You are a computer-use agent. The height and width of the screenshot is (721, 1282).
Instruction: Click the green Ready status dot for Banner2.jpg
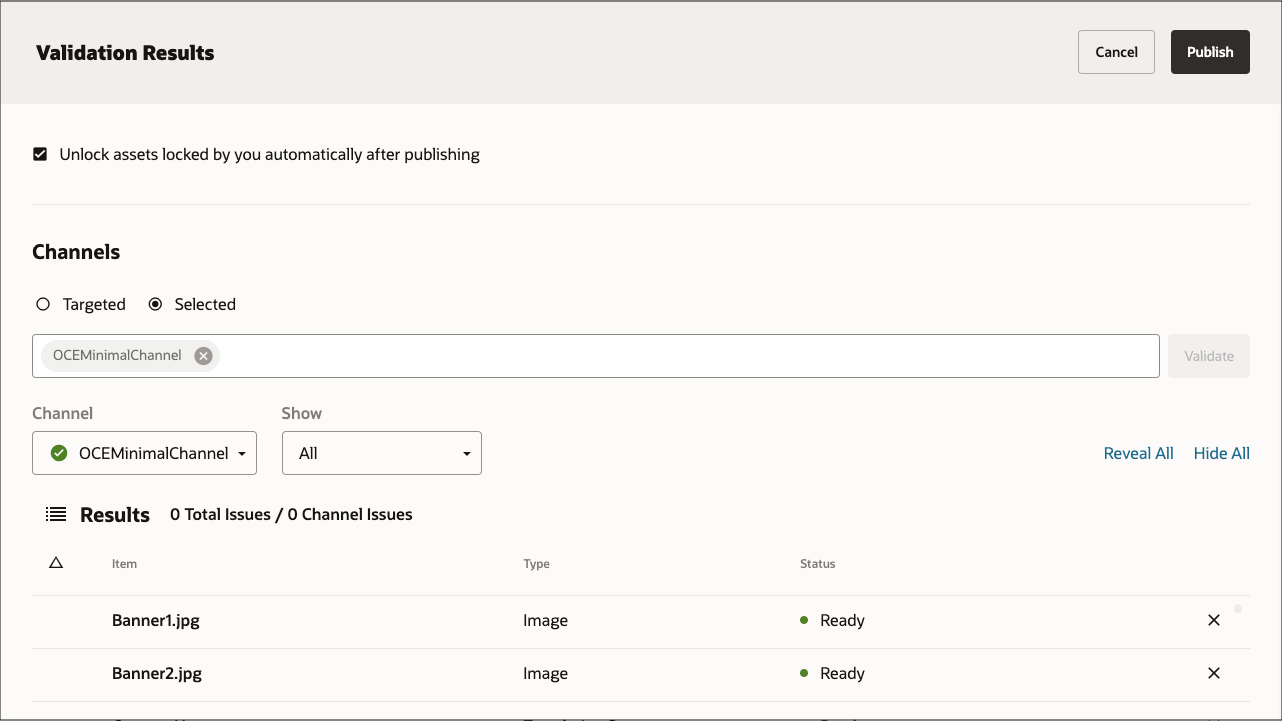pyautogui.click(x=803, y=673)
